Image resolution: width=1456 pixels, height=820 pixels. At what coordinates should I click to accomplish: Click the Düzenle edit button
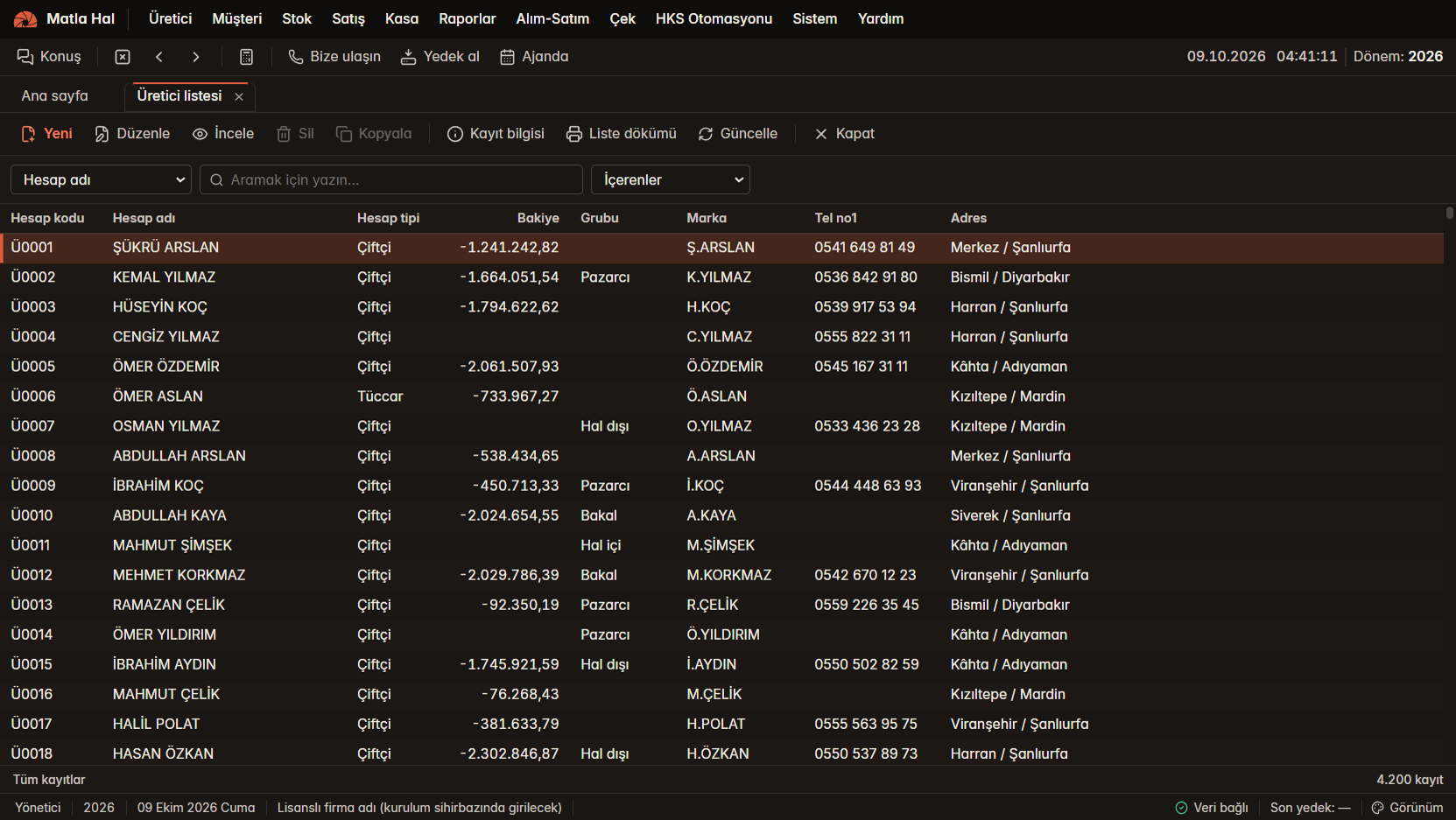(x=132, y=134)
